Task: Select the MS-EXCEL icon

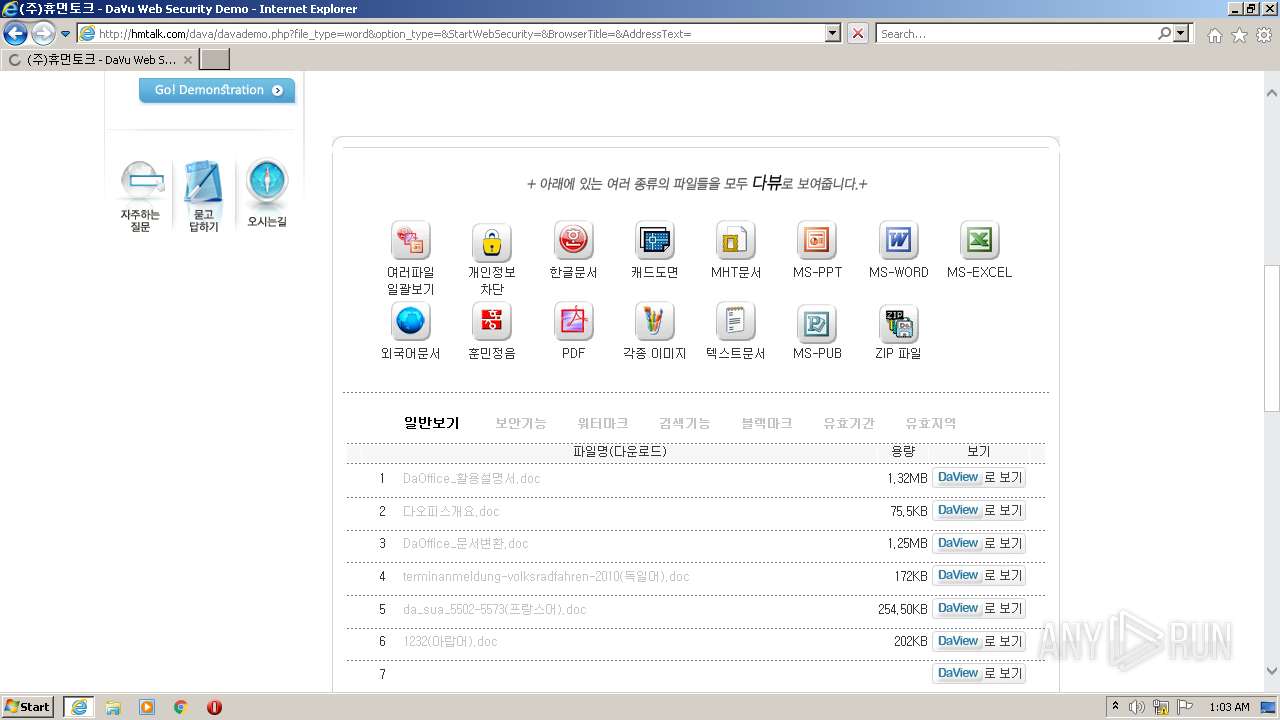Action: [979, 241]
